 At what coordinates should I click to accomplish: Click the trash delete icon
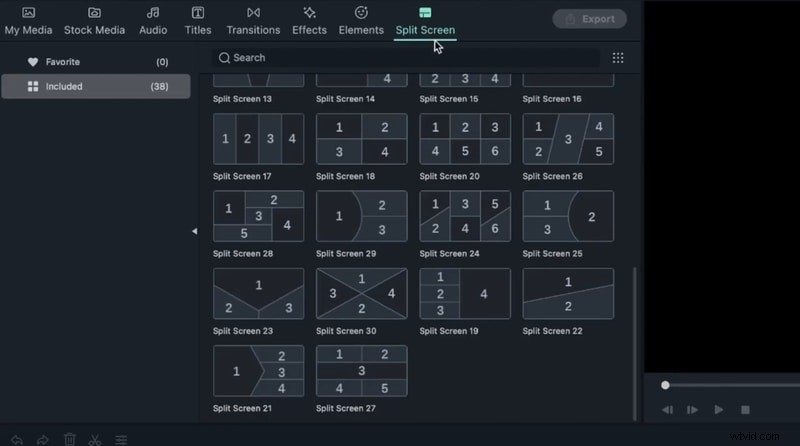70,439
